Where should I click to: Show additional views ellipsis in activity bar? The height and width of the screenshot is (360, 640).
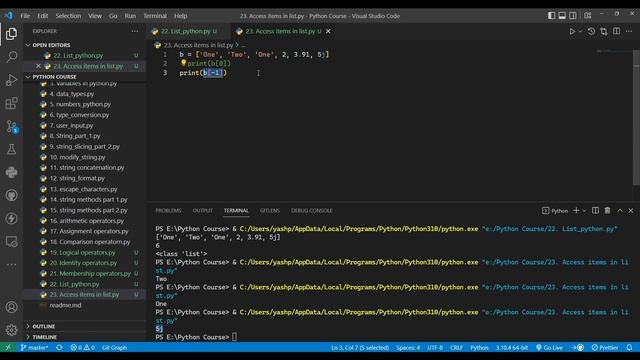(x=11, y=264)
